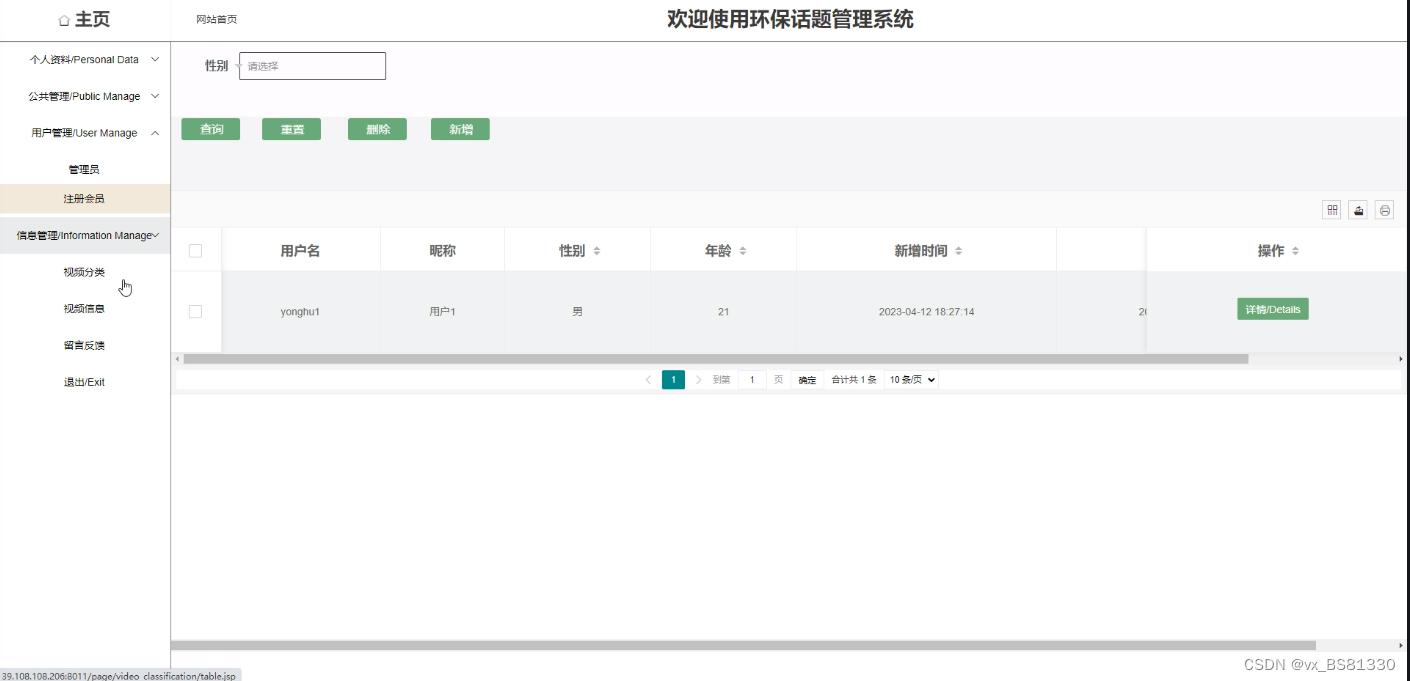Click the 新增 button

[x=461, y=129]
